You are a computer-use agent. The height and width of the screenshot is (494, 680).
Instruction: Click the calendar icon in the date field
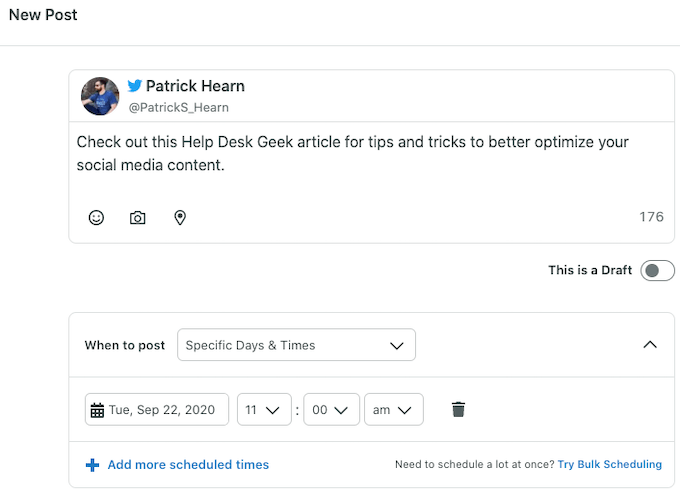tap(97, 410)
